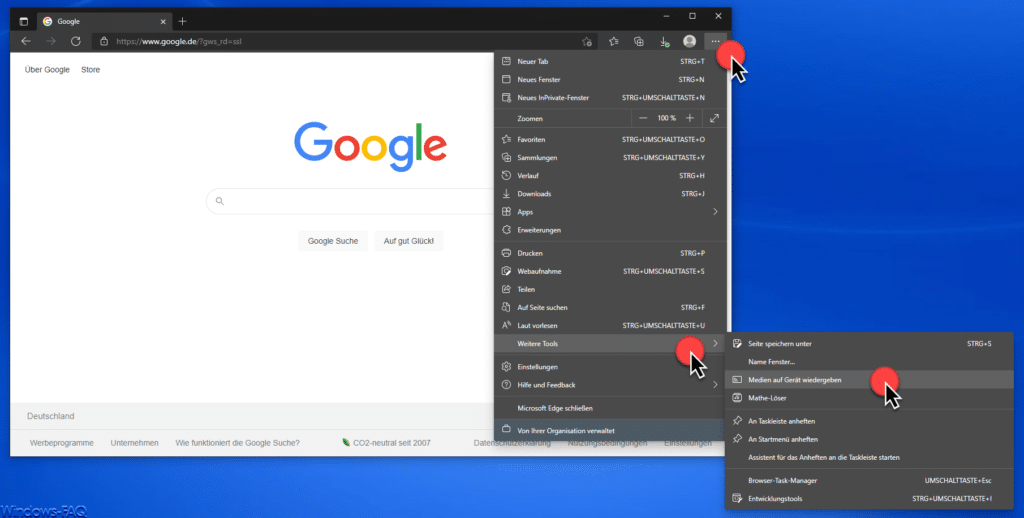Viewport: 1024px width, 518px height.
Task: Add page to favorites star icon
Action: [587, 41]
